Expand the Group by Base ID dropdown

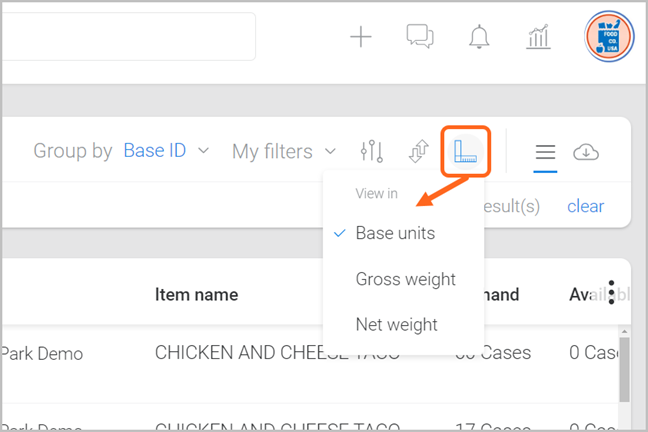tap(166, 151)
